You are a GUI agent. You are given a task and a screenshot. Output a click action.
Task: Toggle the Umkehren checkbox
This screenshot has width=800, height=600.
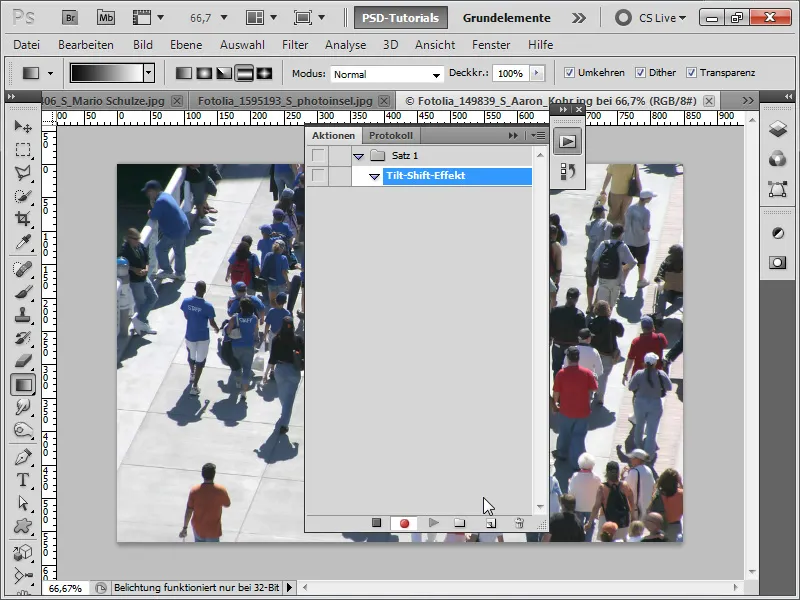(x=569, y=72)
